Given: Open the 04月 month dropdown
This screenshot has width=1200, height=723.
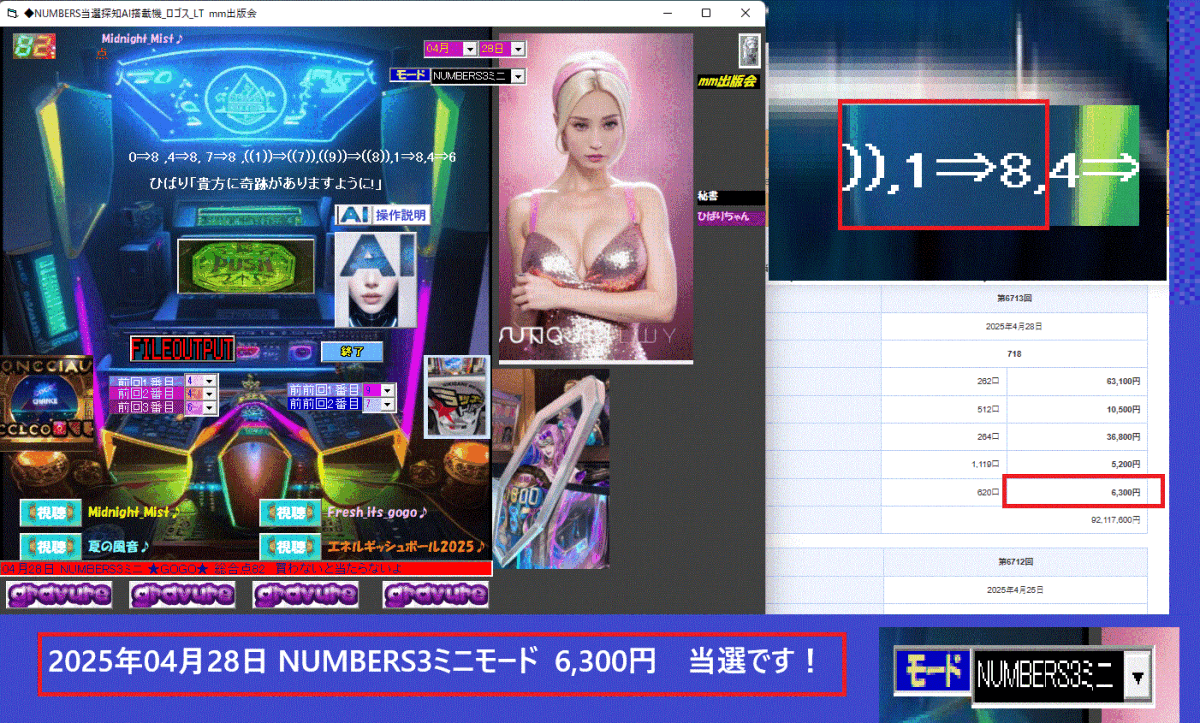Looking at the screenshot, I should [468, 48].
